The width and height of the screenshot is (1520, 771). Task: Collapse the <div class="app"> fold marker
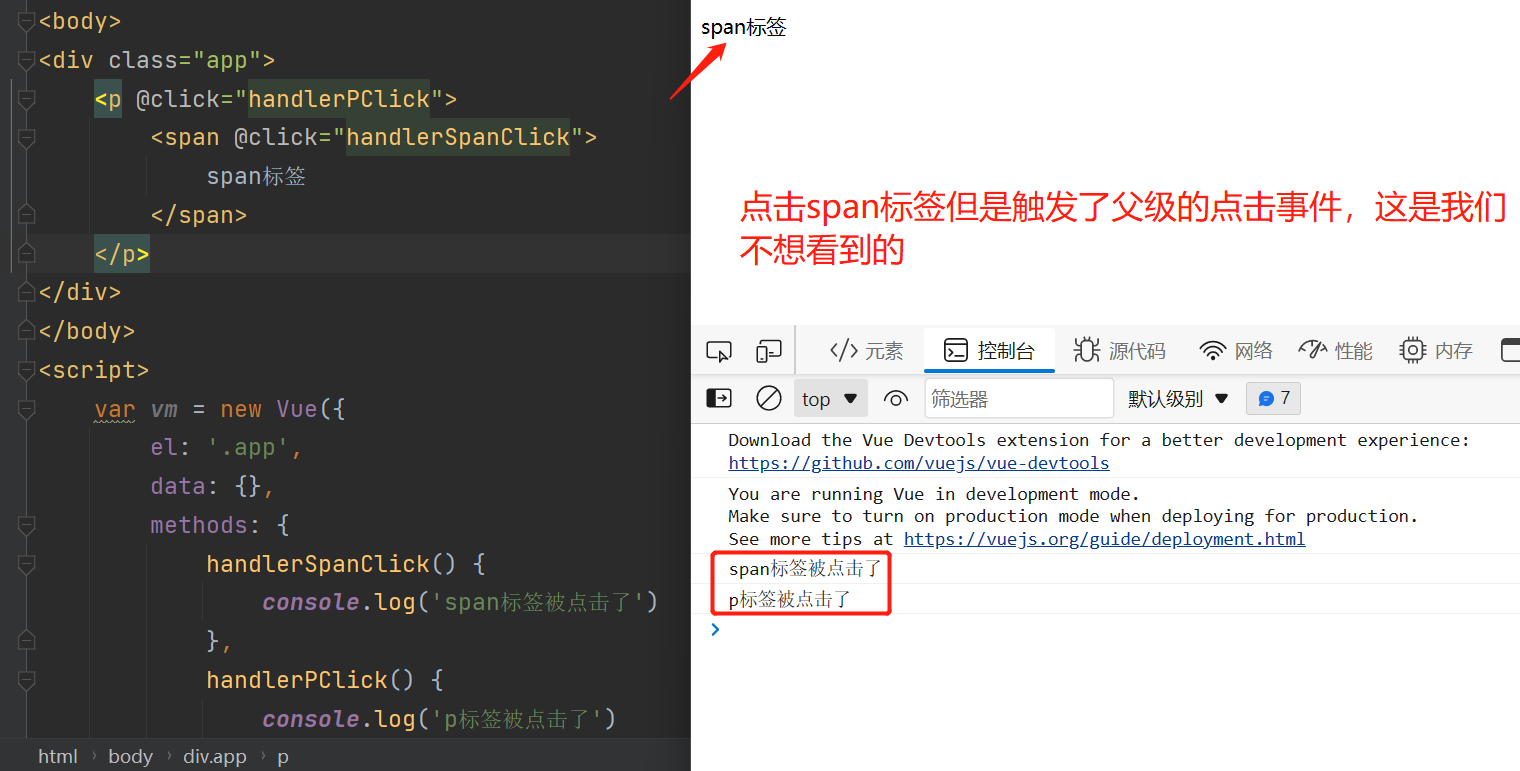click(x=27, y=60)
